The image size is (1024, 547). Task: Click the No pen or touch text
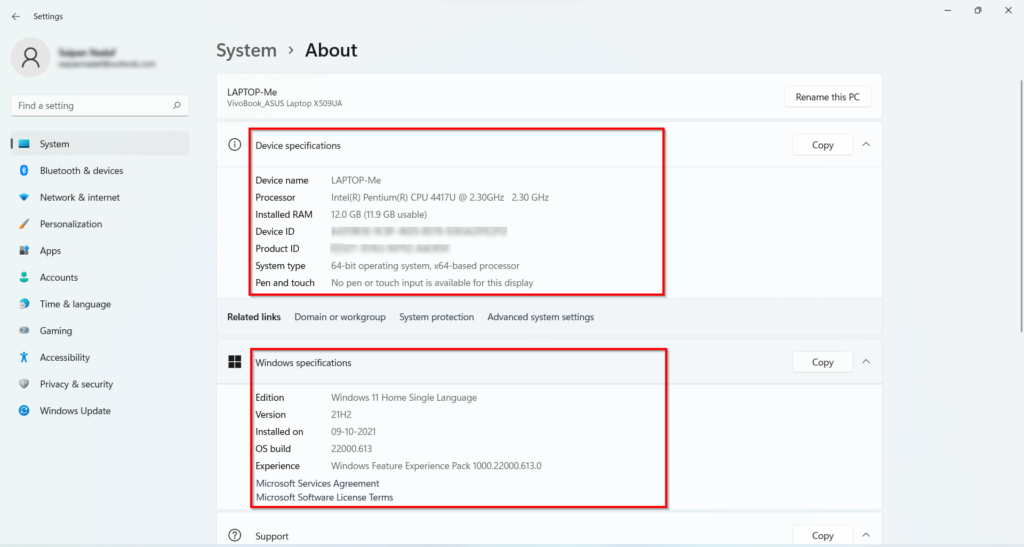pyautogui.click(x=432, y=283)
